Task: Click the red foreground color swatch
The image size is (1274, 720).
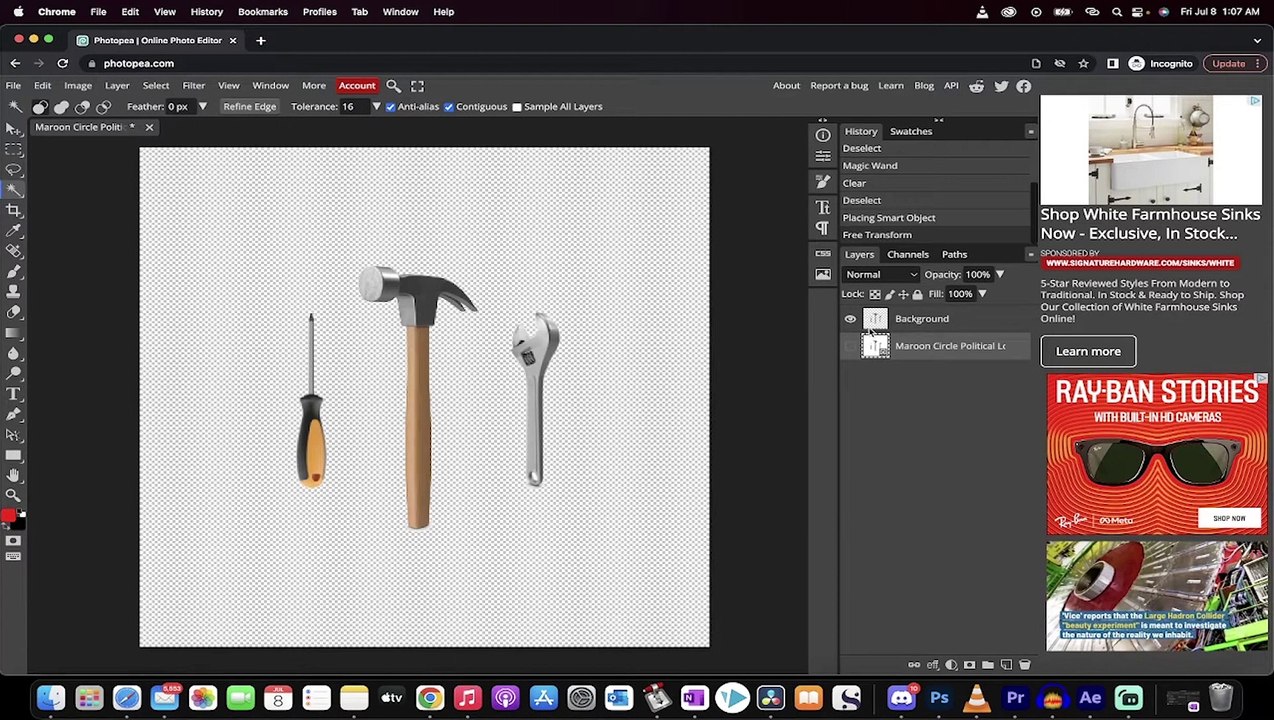Action: (x=8, y=516)
